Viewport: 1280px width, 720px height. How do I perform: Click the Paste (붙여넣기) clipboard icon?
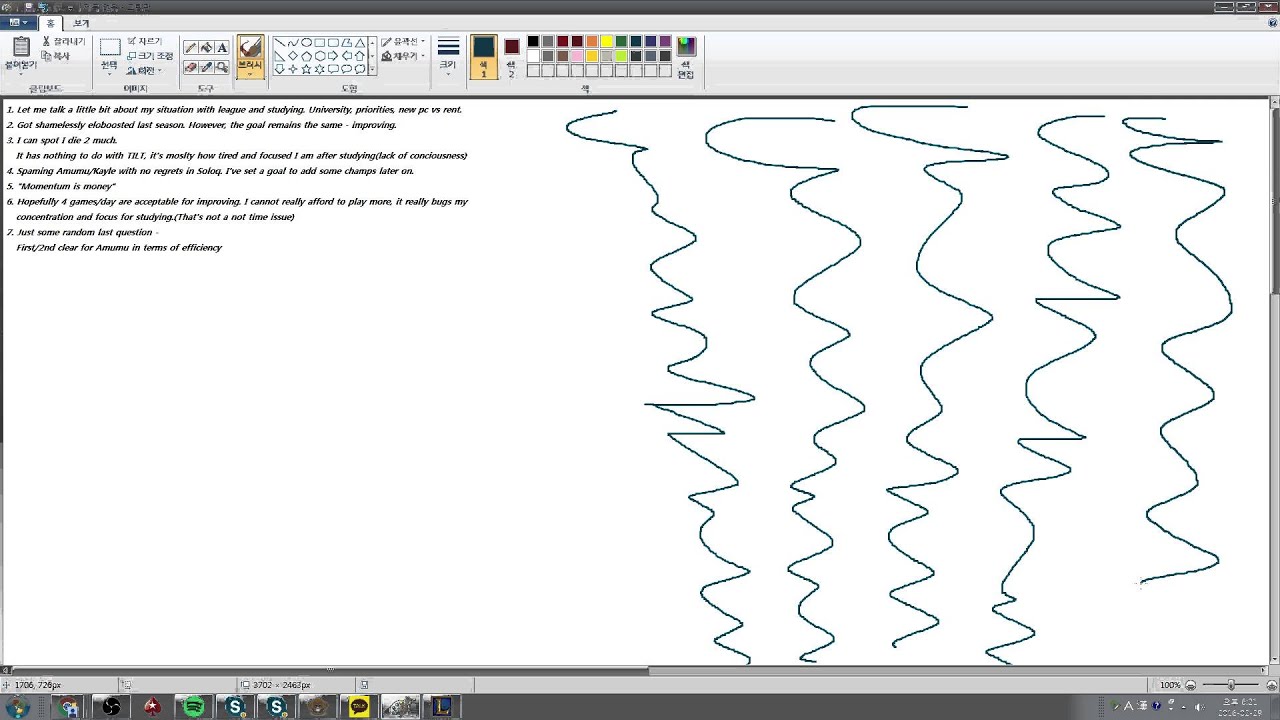click(20, 47)
